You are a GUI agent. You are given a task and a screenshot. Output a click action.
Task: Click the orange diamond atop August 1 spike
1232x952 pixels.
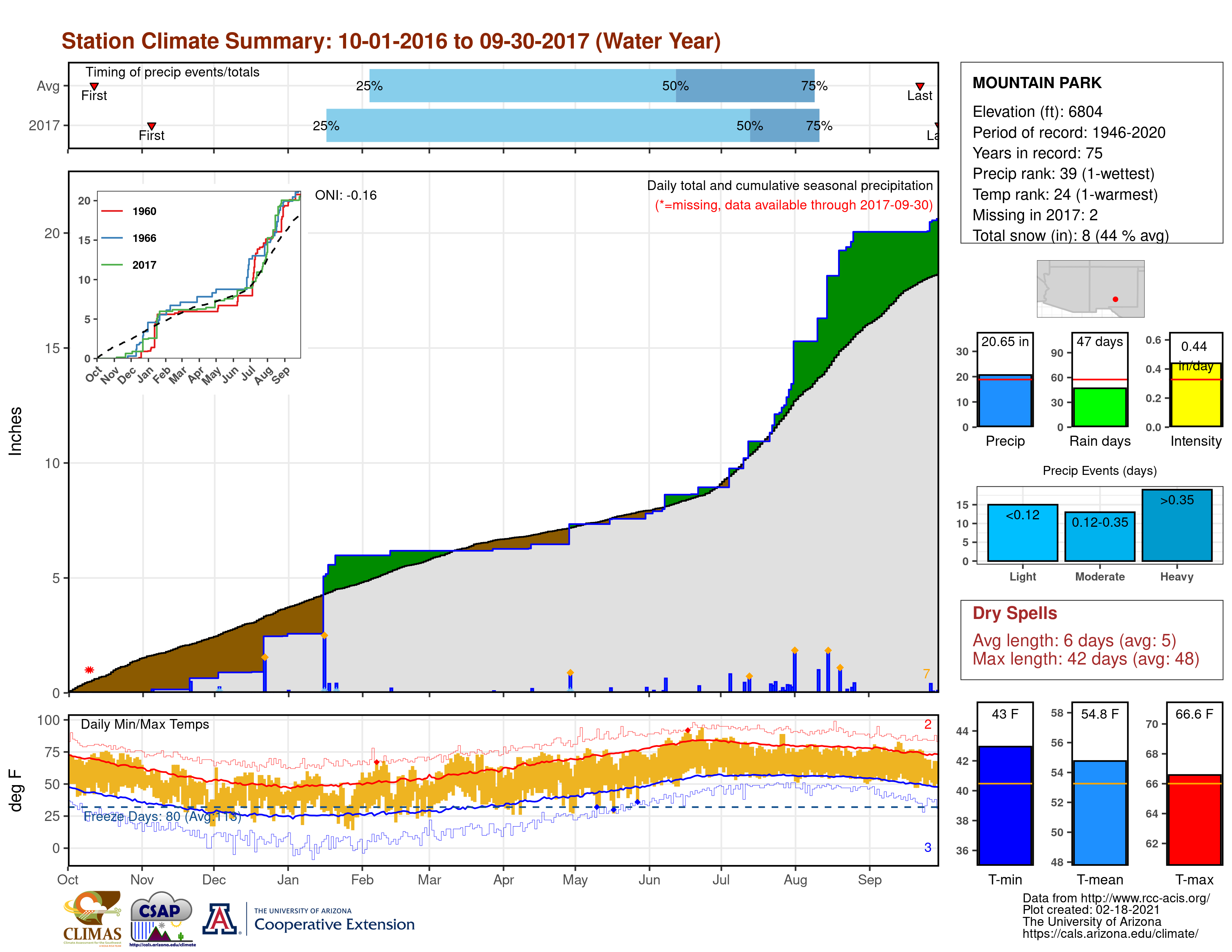(x=794, y=650)
